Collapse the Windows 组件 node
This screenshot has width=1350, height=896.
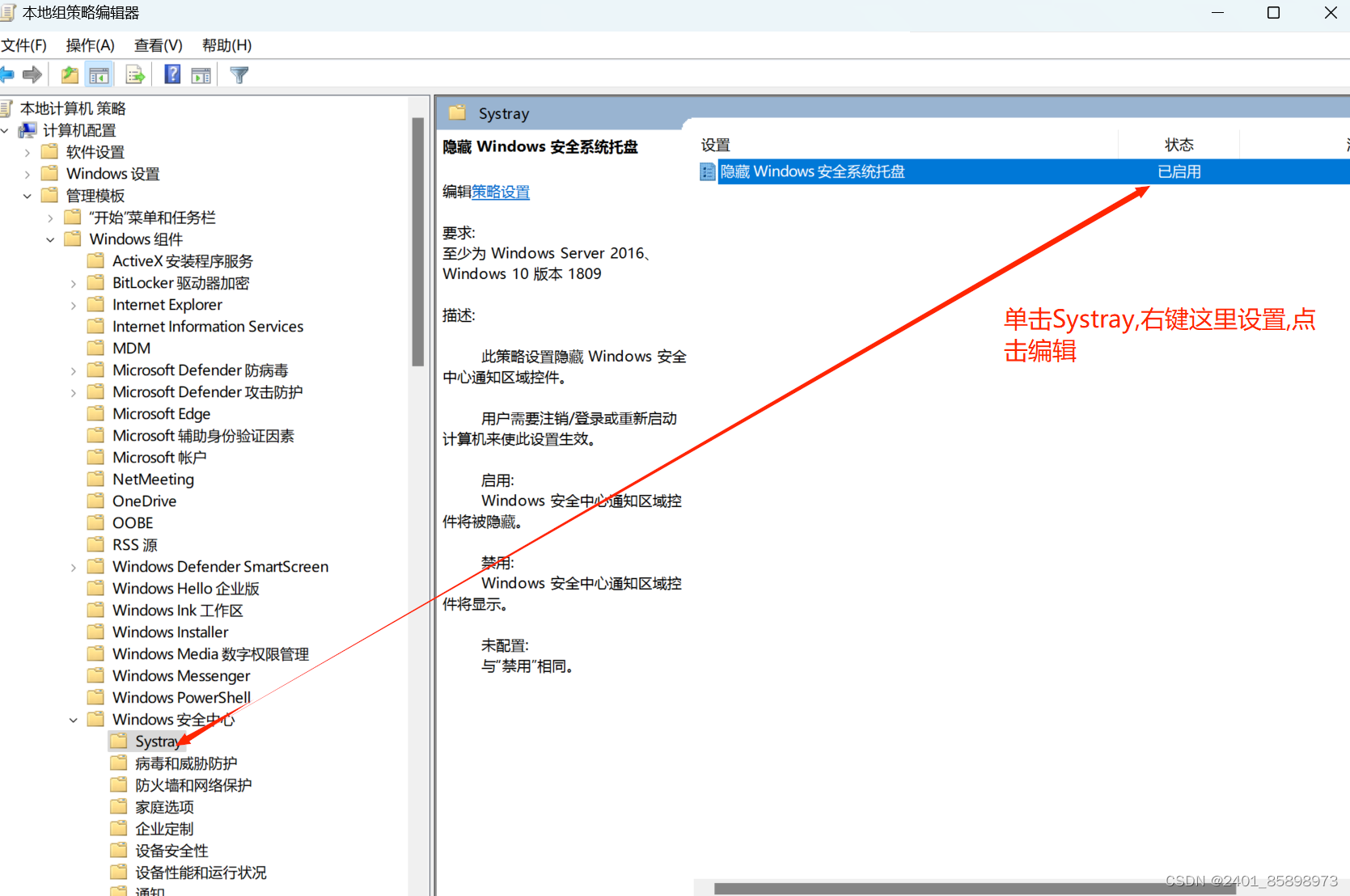pyautogui.click(x=50, y=239)
